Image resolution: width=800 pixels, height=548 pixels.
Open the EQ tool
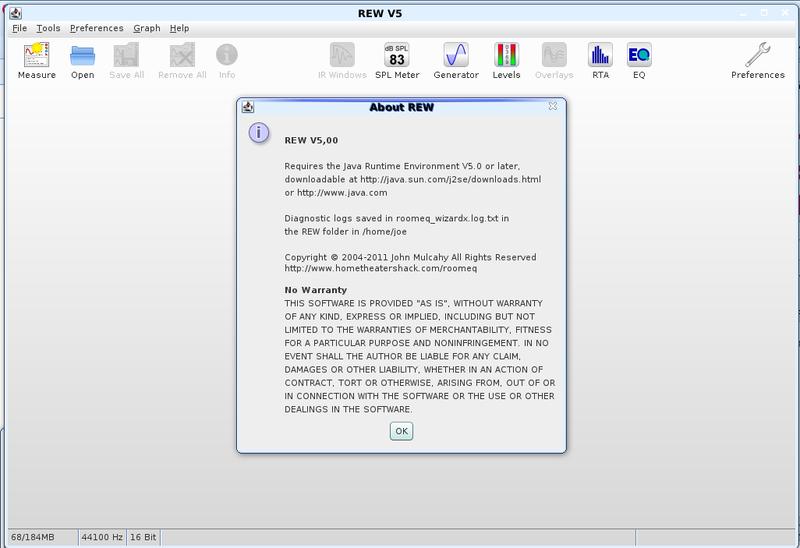(639, 61)
